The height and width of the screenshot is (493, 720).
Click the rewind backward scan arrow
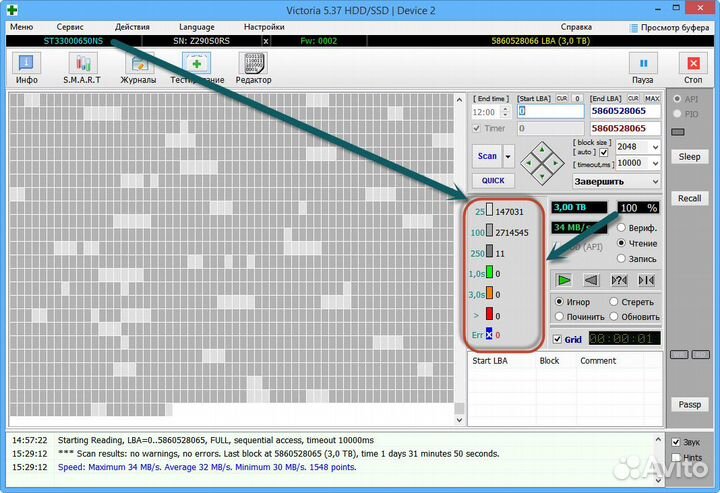click(592, 280)
